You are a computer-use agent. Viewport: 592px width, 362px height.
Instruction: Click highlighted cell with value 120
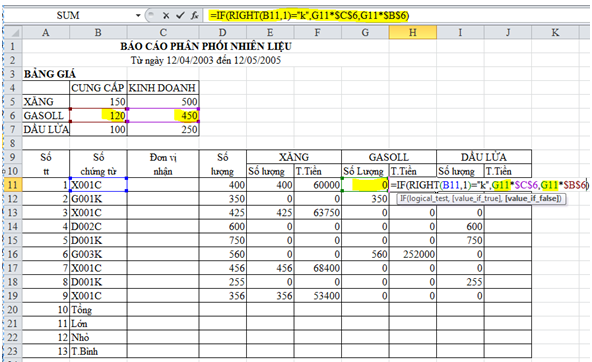tap(98, 116)
